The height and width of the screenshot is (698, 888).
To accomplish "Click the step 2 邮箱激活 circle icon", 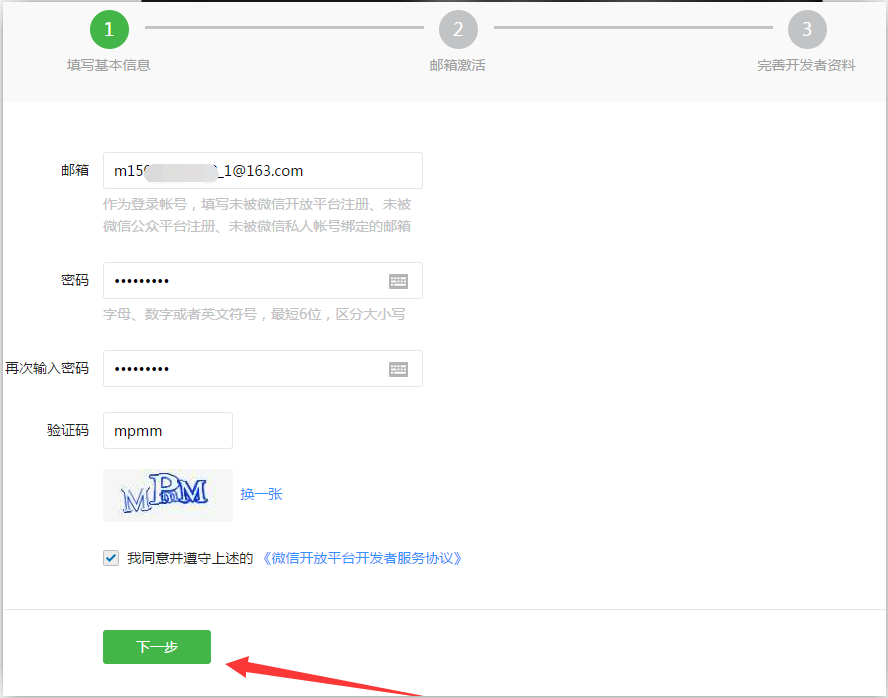I will tap(458, 29).
